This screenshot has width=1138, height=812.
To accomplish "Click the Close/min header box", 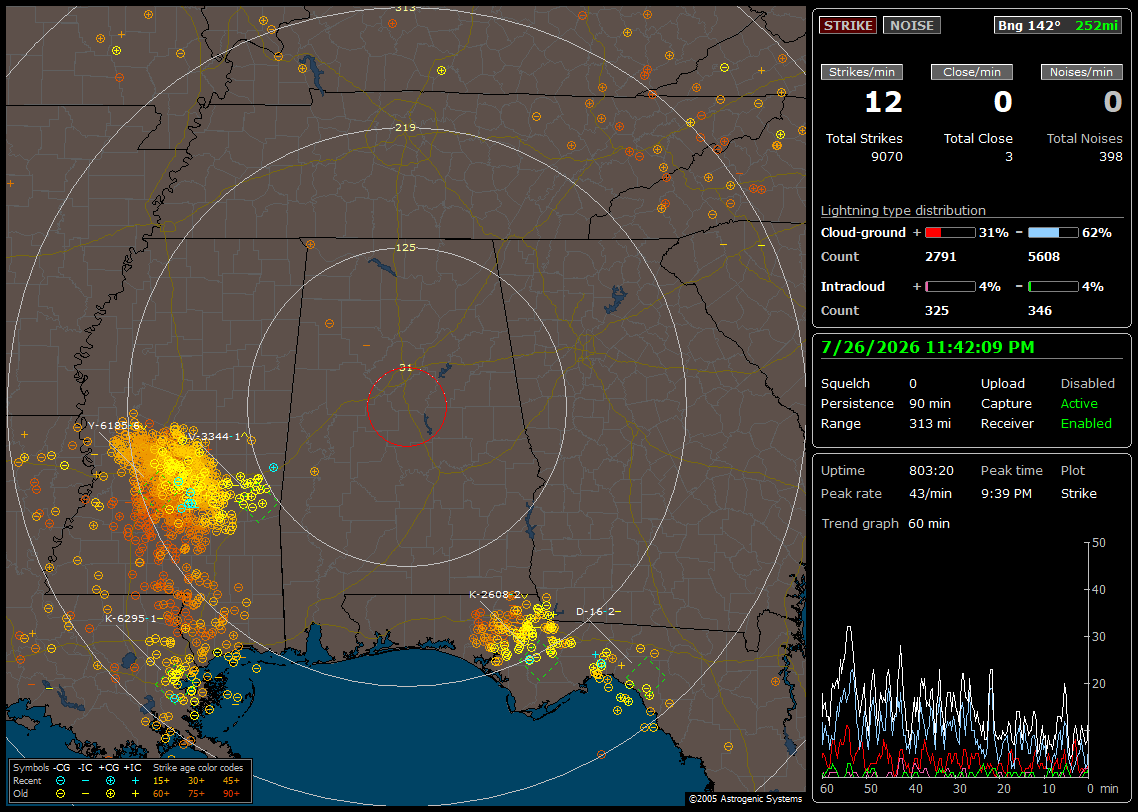I will [x=972, y=72].
